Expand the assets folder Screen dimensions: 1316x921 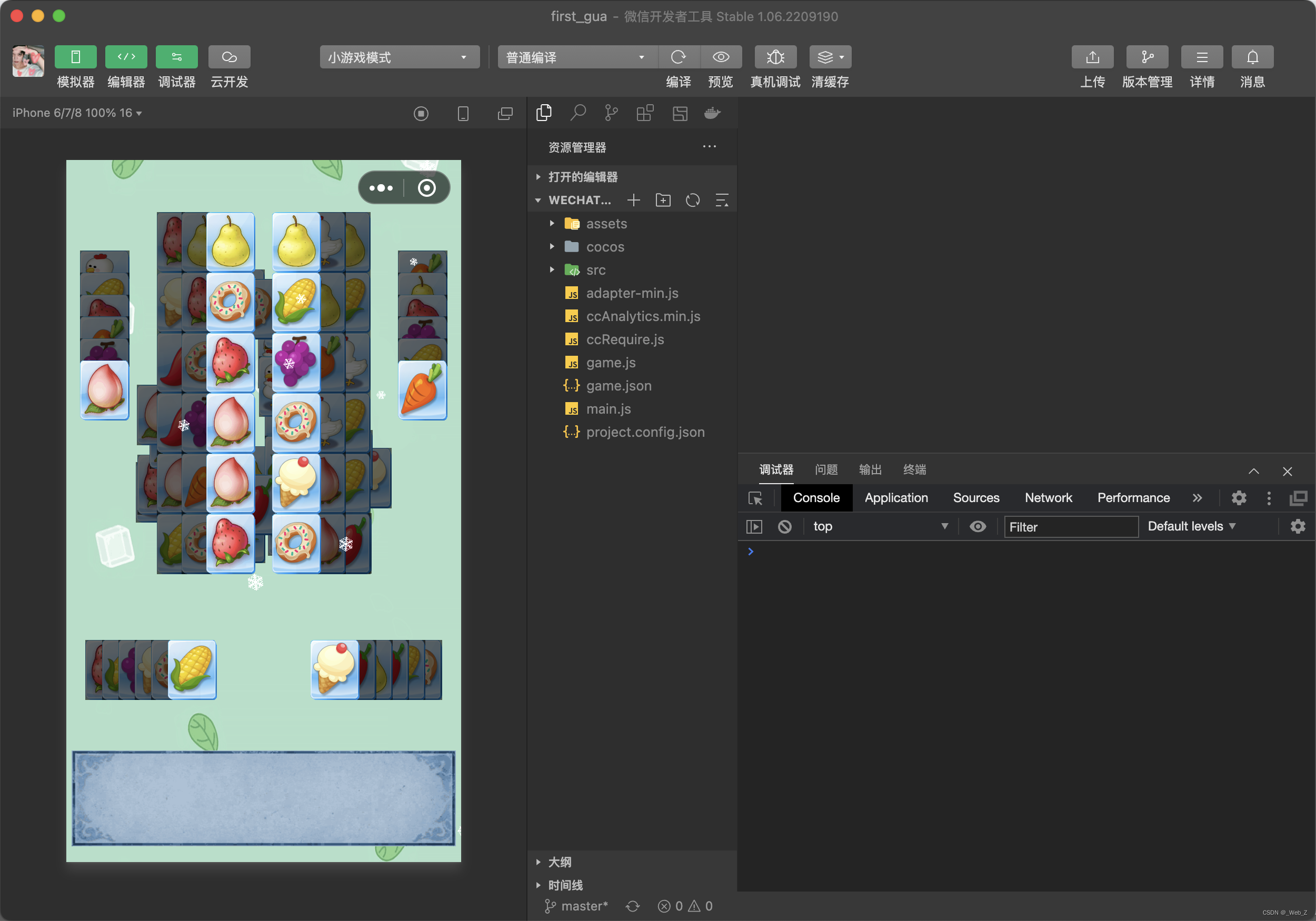point(606,224)
